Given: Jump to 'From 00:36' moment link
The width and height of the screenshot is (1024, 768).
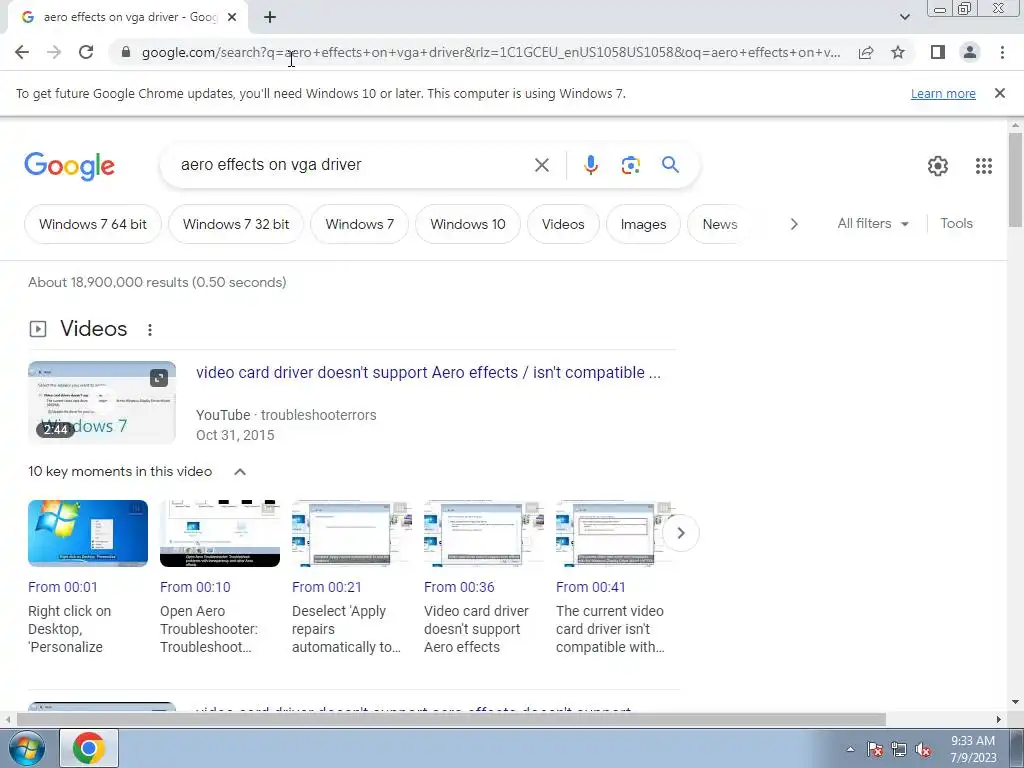Looking at the screenshot, I should tap(459, 587).
